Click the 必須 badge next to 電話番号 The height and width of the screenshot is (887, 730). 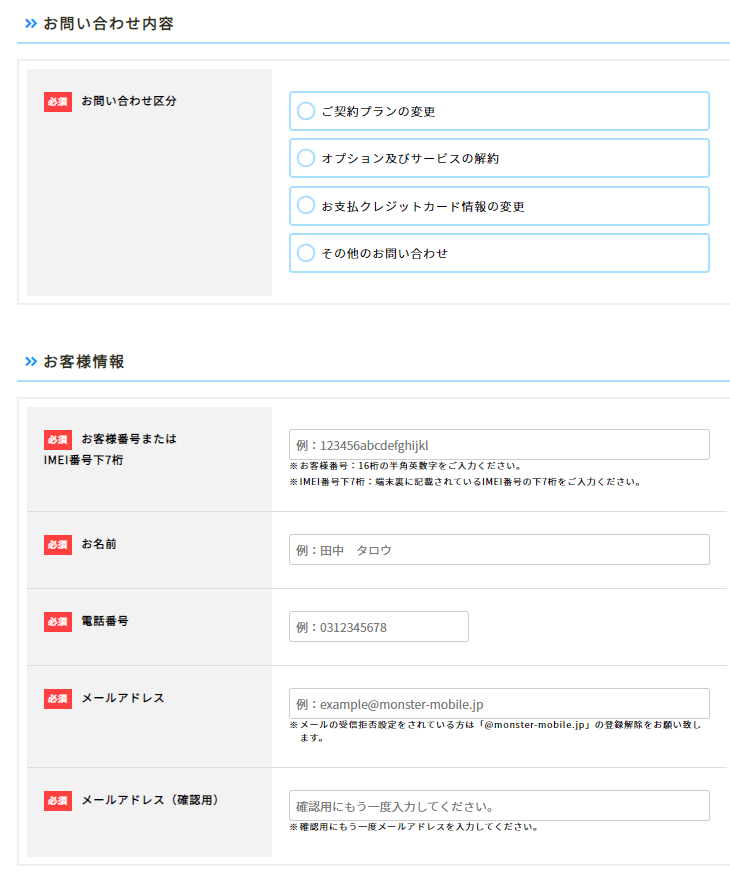pyautogui.click(x=58, y=621)
